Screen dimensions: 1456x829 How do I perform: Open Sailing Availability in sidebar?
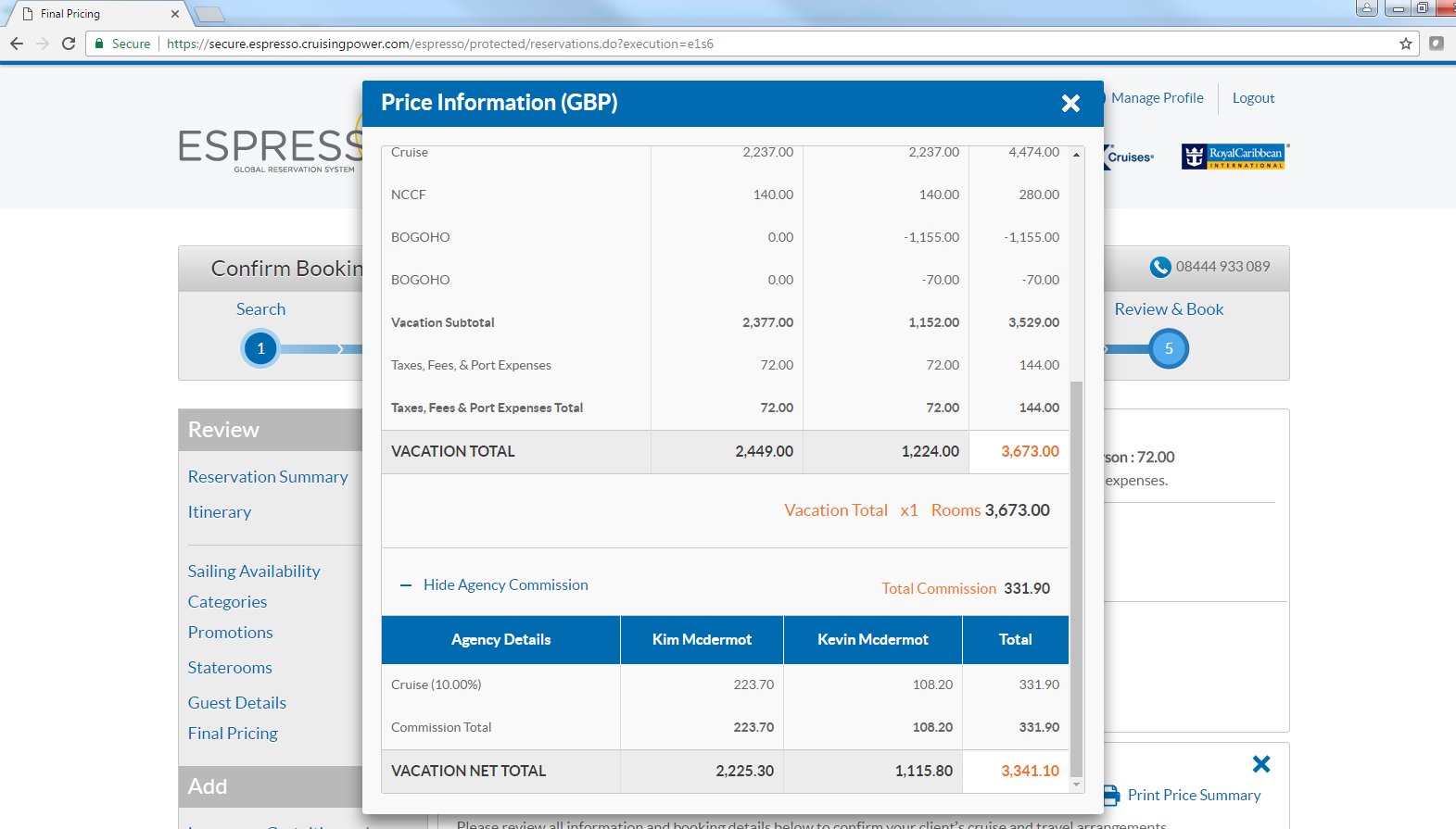(254, 572)
